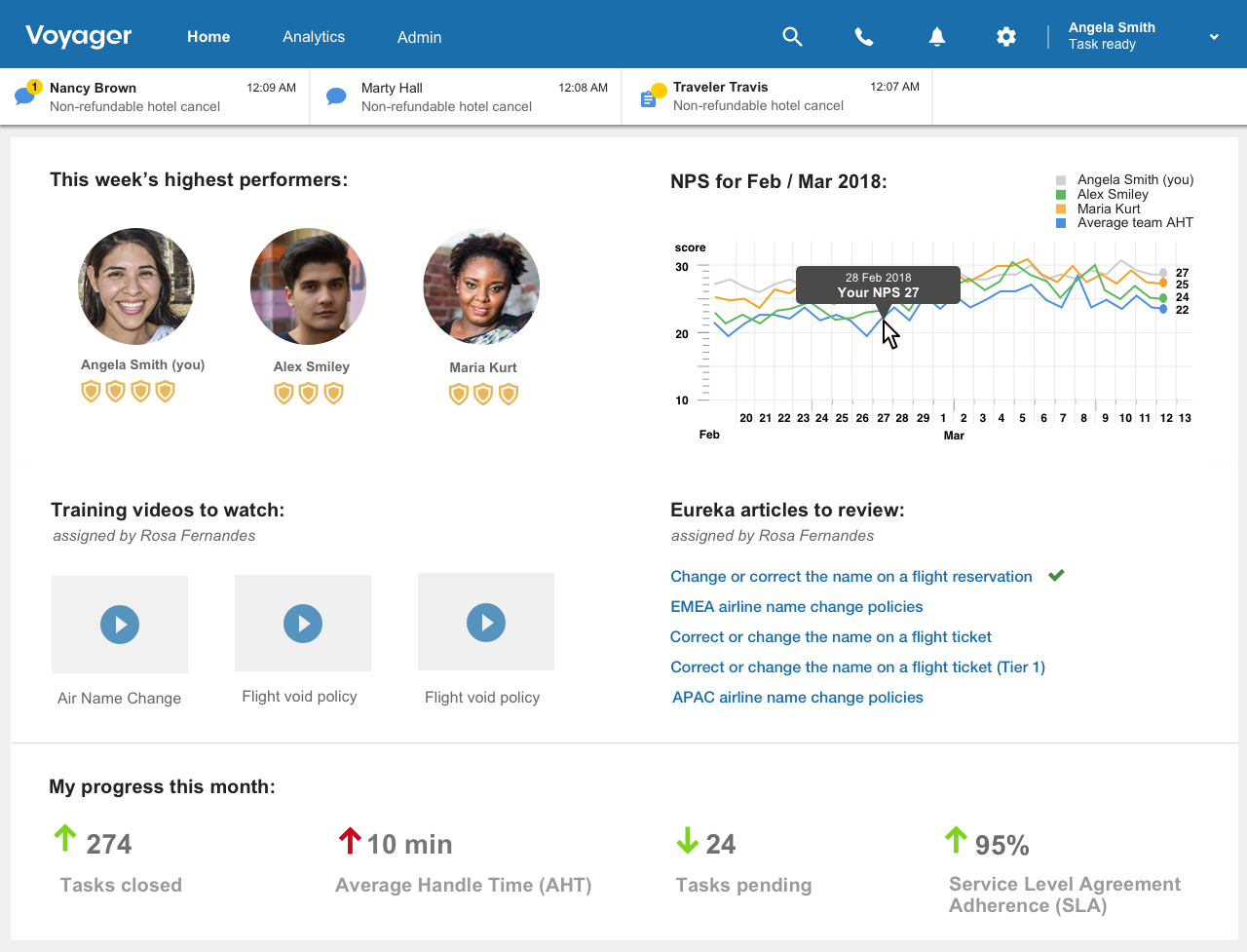Click the green Alex Smiley legend swatch

click(1061, 195)
